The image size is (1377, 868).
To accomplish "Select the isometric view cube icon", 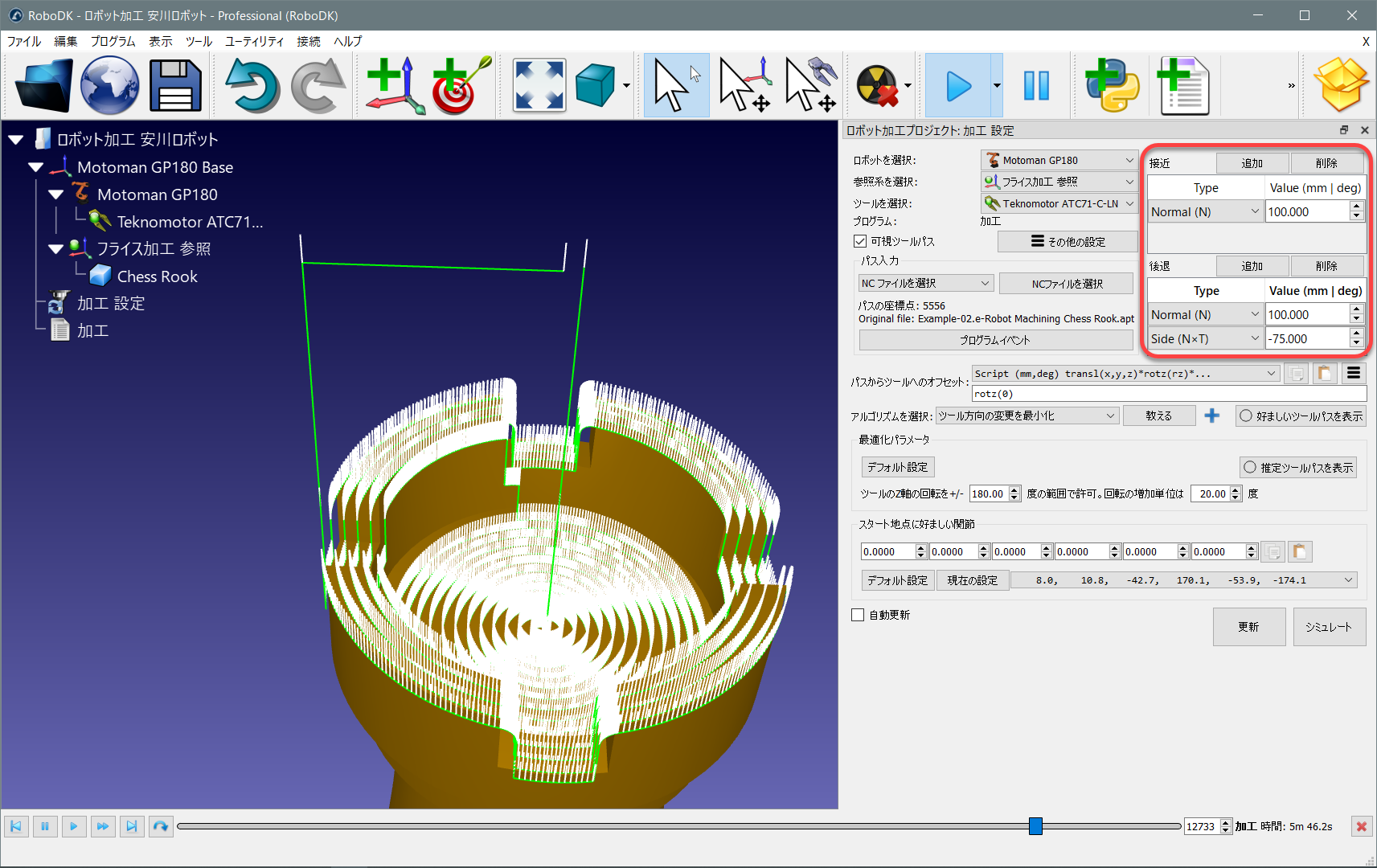I will coord(596,85).
